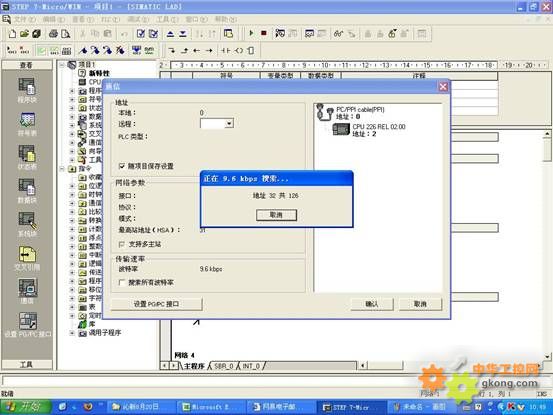Collapse the 指令 tree node
This screenshot has height=415, width=553.
click(62, 169)
